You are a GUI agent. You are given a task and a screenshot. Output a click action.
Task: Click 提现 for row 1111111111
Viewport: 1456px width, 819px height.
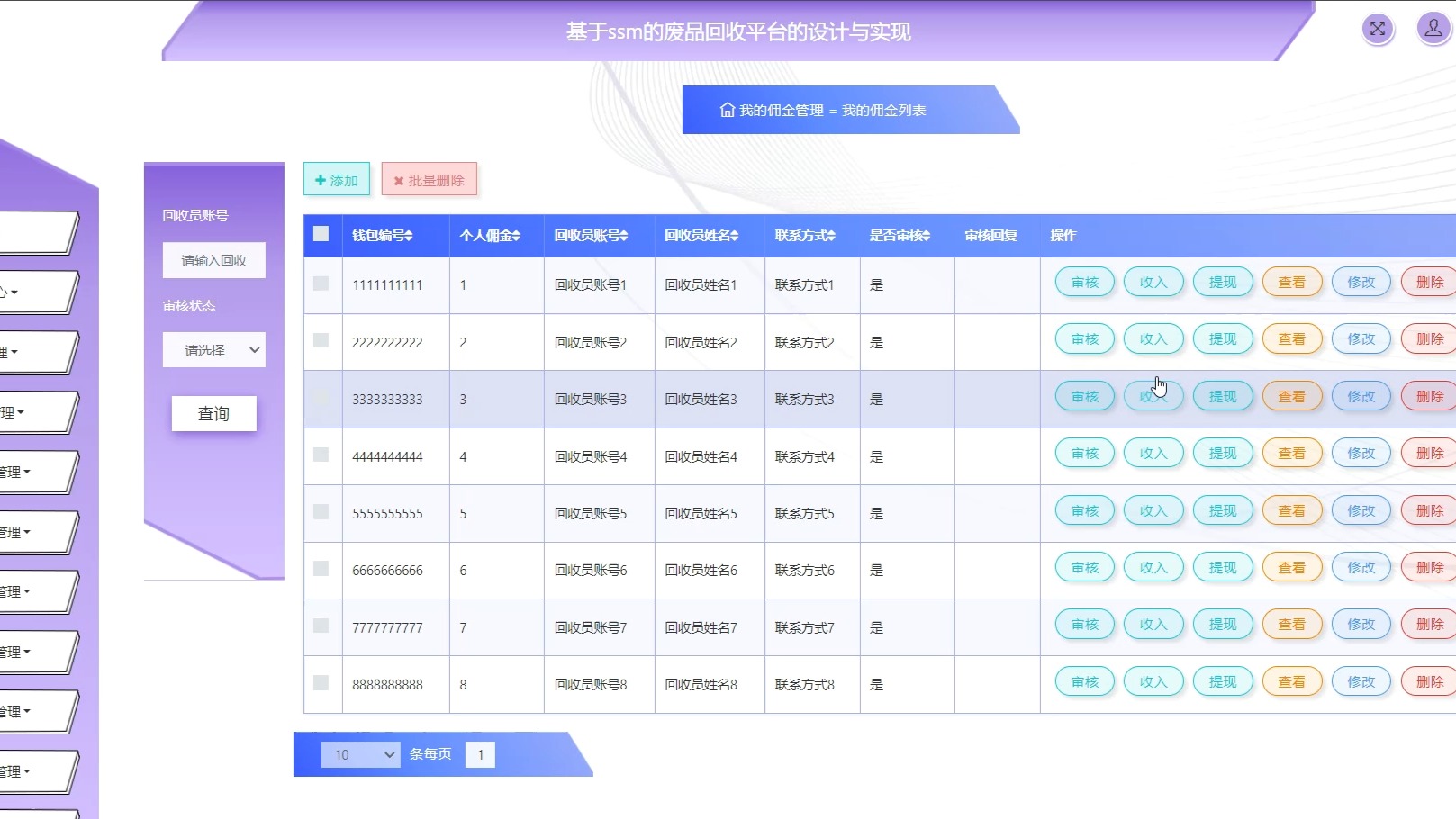(1223, 283)
